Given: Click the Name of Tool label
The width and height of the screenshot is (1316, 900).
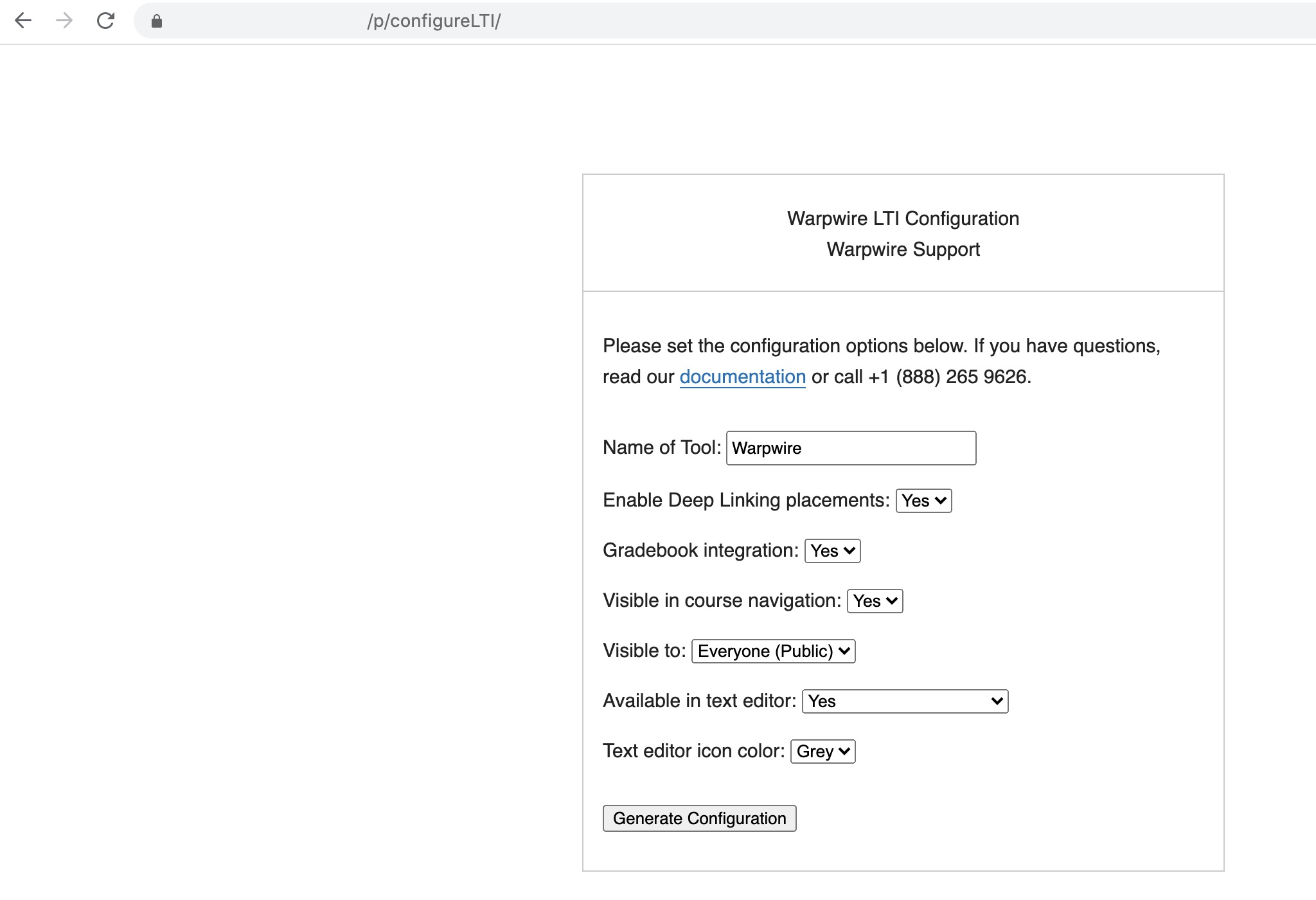Looking at the screenshot, I should [x=662, y=447].
